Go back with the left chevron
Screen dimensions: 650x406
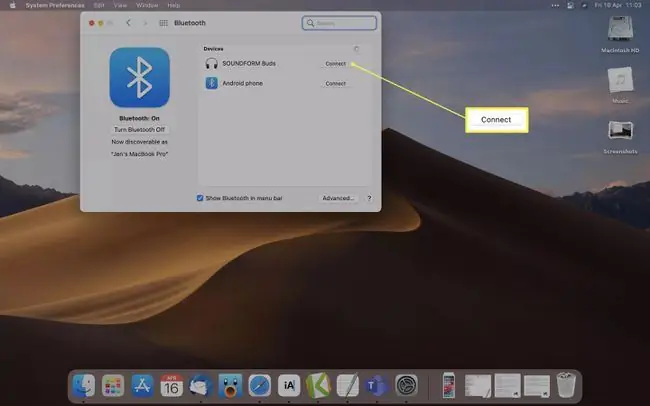[x=129, y=23]
